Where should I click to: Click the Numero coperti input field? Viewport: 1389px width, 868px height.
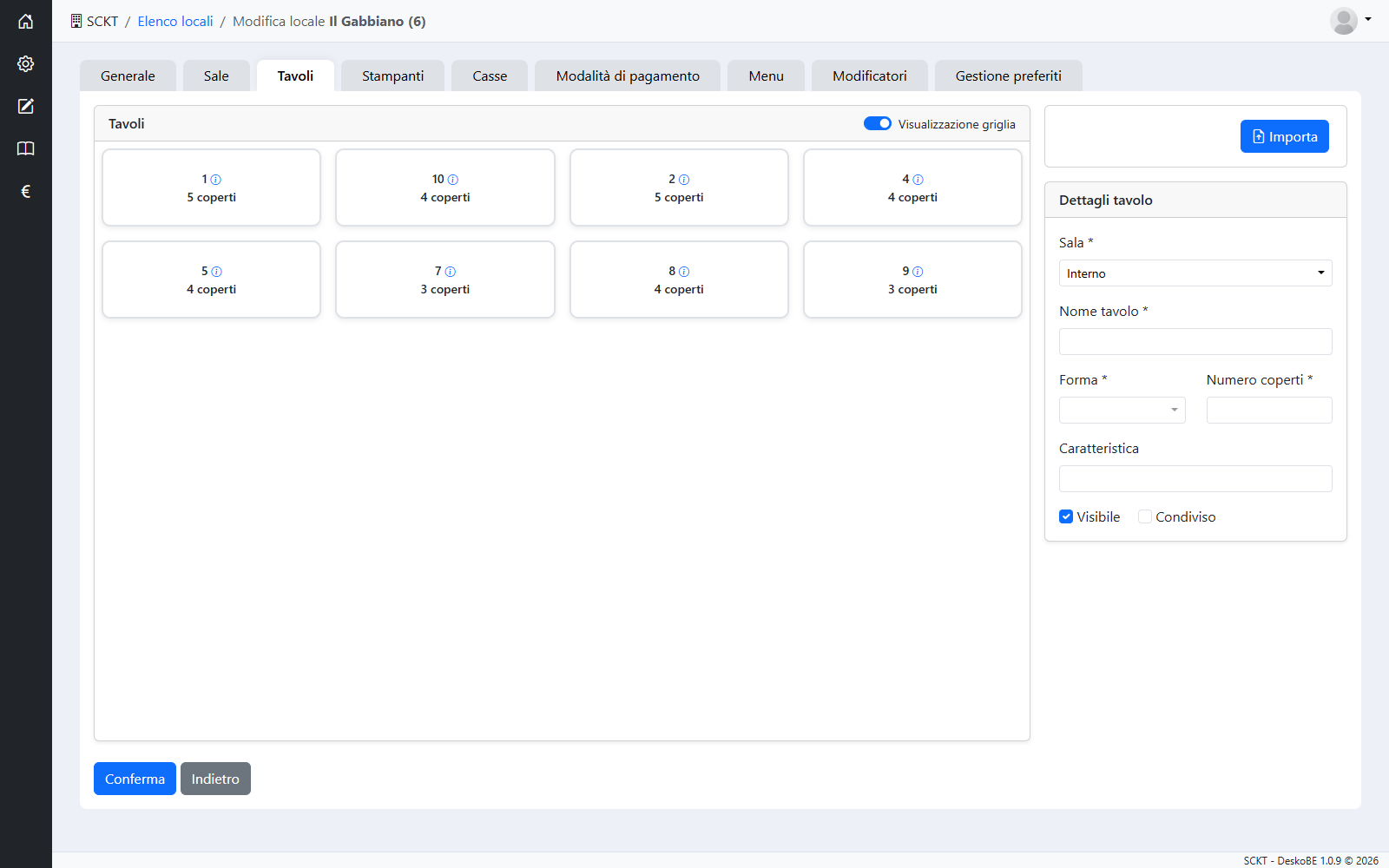tap(1269, 410)
